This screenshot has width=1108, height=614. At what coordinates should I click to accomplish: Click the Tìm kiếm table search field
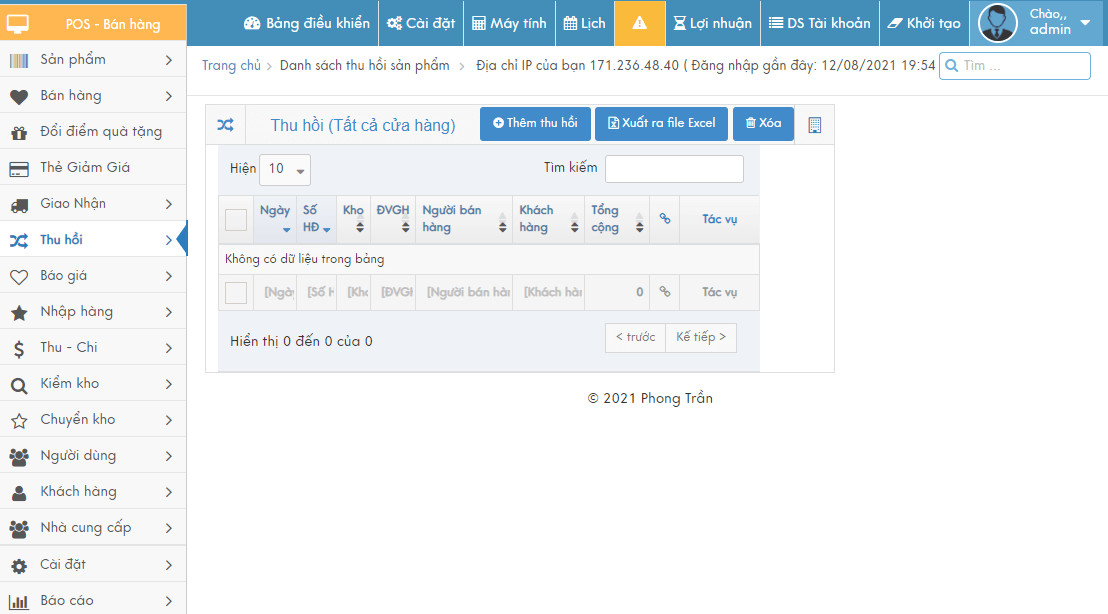(x=674, y=169)
